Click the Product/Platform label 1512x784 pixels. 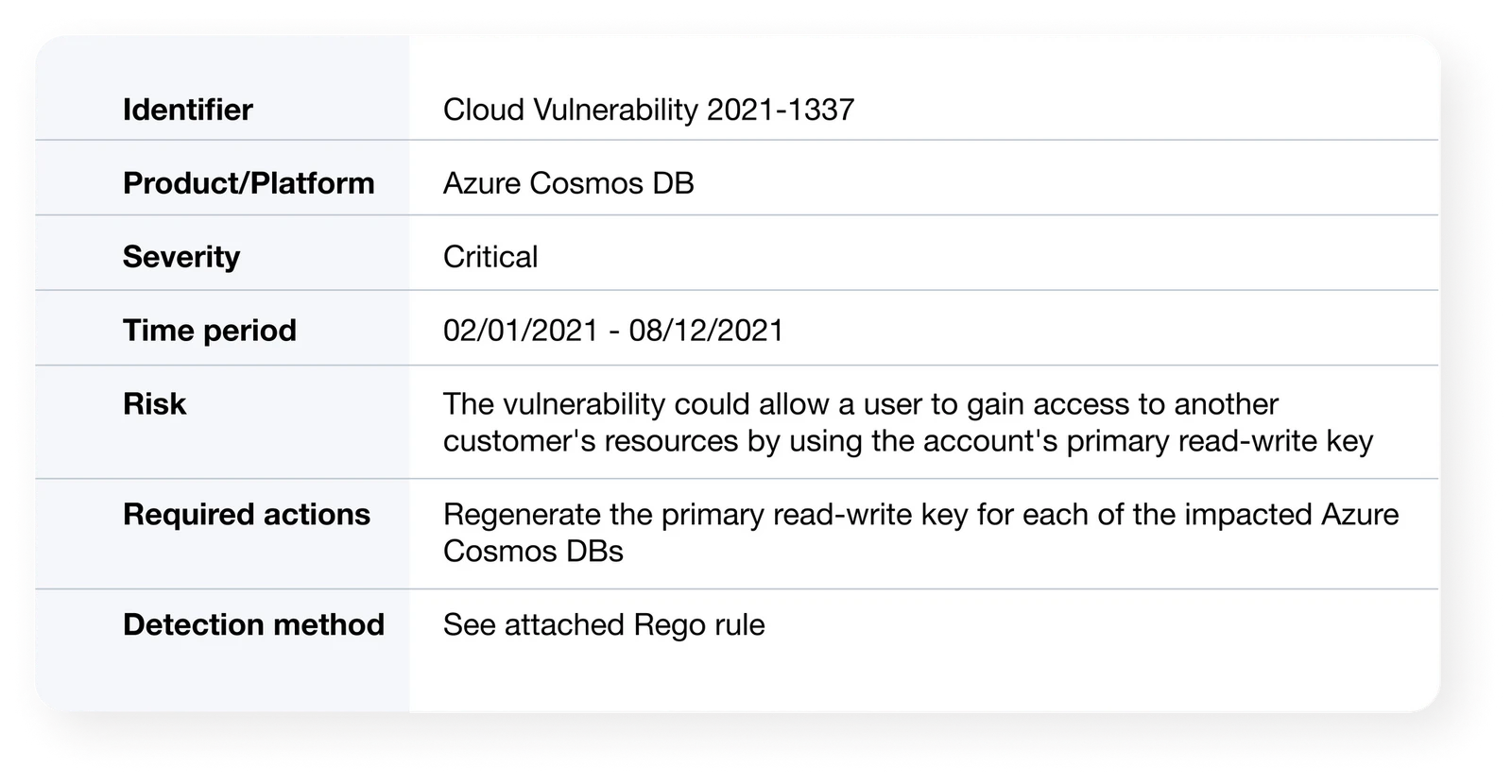coord(249,183)
